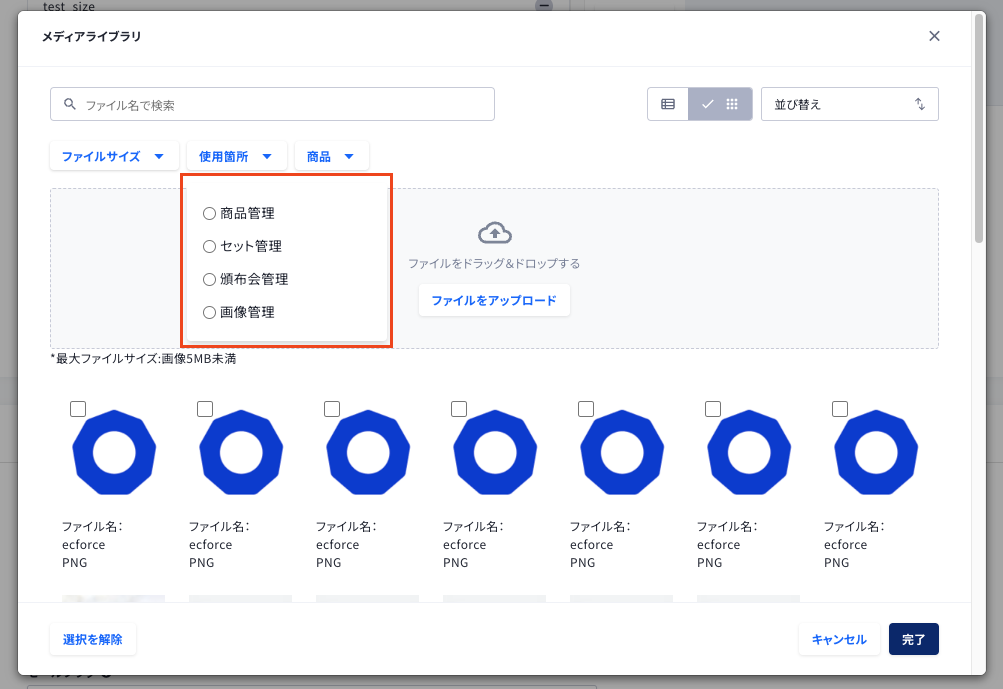Click the search magnifier icon

tap(70, 104)
